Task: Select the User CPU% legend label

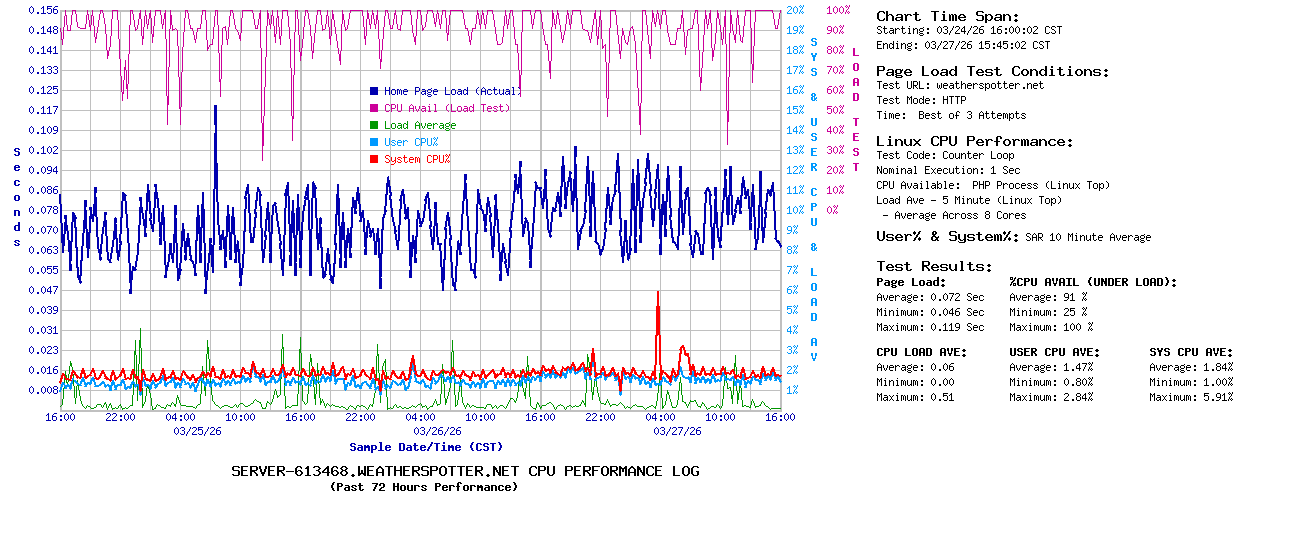Action: [411, 142]
